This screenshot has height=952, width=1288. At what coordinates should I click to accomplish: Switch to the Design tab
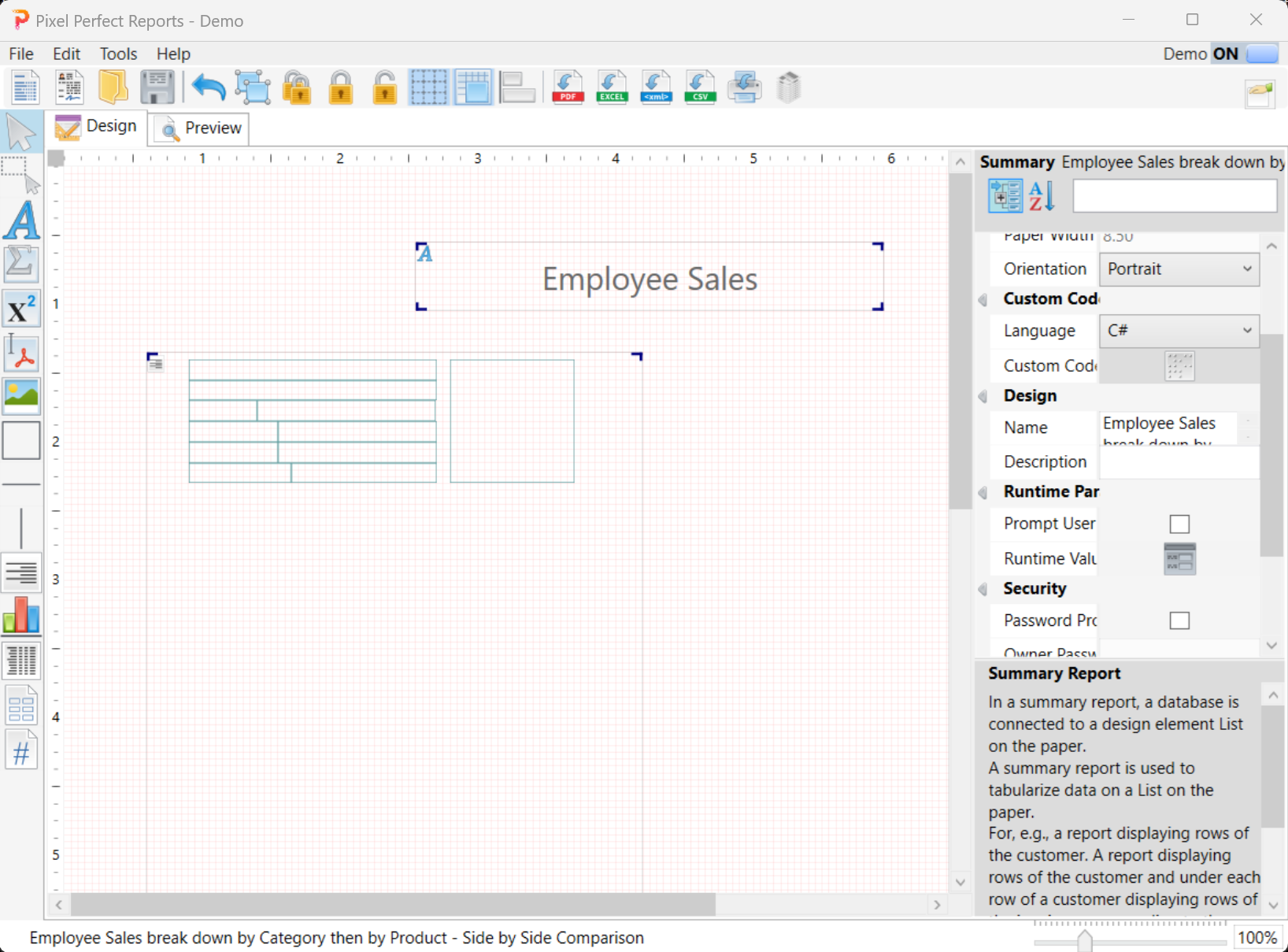96,127
